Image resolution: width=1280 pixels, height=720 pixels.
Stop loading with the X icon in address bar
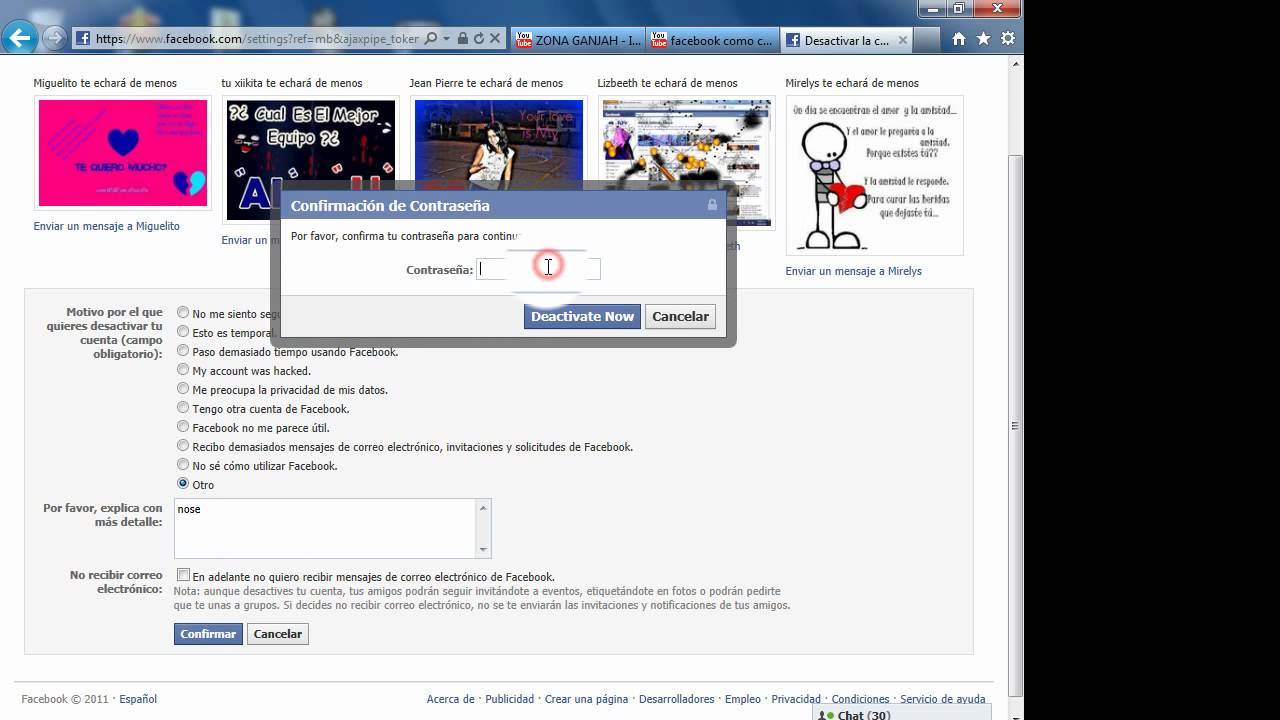pyautogui.click(x=496, y=39)
